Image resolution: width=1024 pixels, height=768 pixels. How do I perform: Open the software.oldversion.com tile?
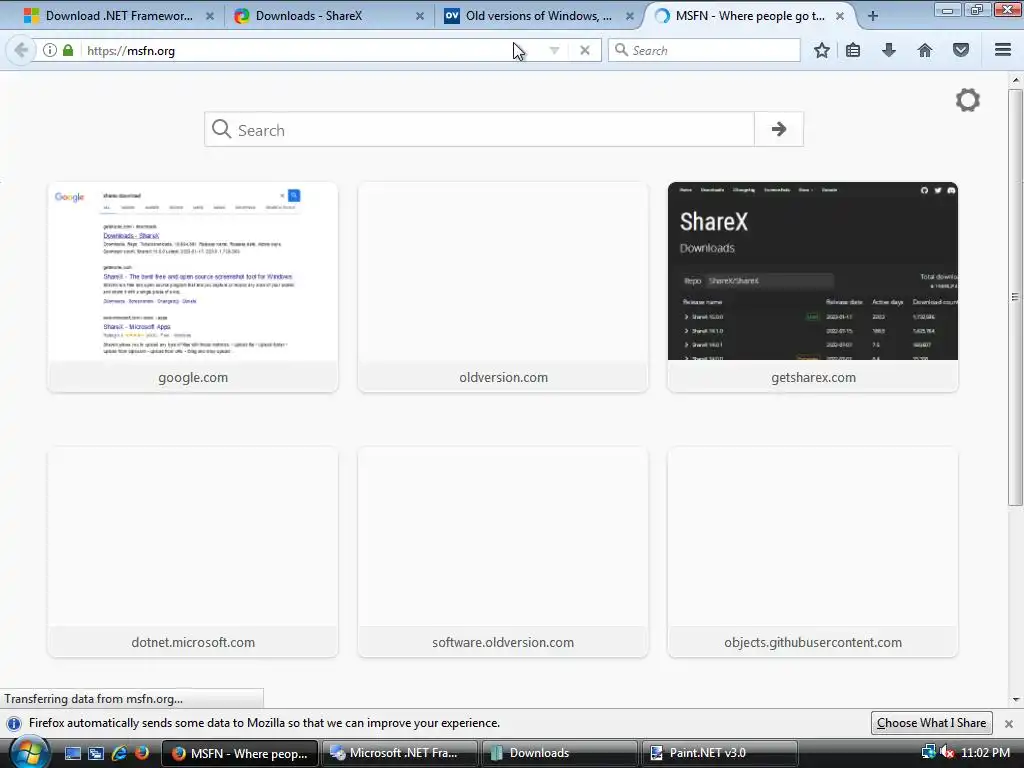point(503,552)
